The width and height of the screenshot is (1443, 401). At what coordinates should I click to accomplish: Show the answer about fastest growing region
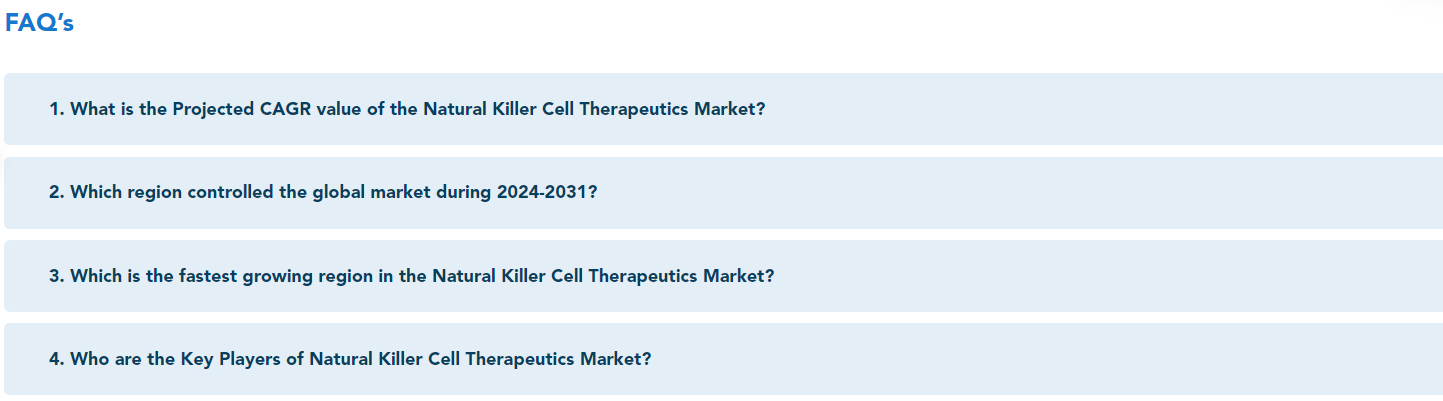[723, 276]
